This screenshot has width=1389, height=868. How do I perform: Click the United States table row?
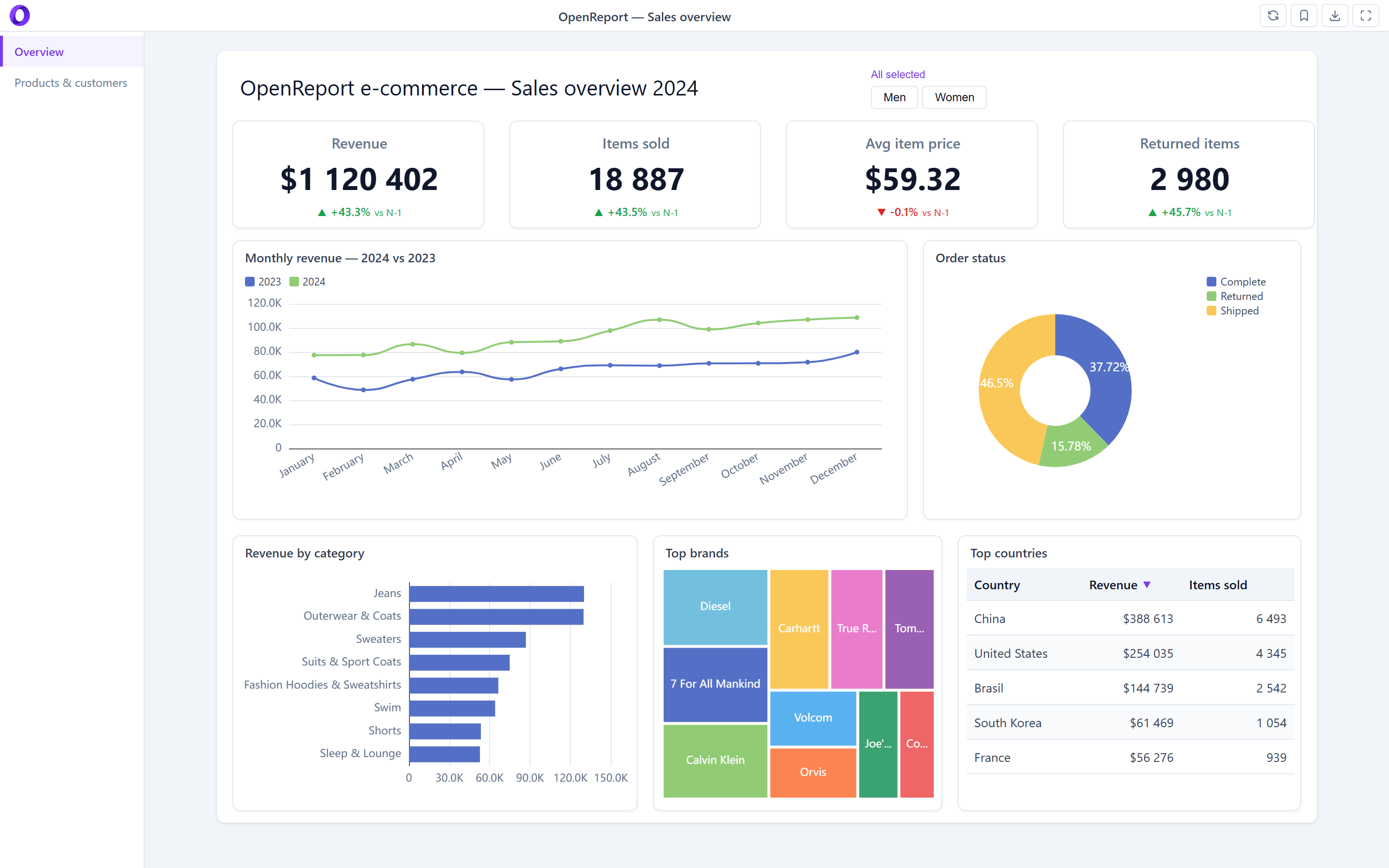[x=1130, y=653]
